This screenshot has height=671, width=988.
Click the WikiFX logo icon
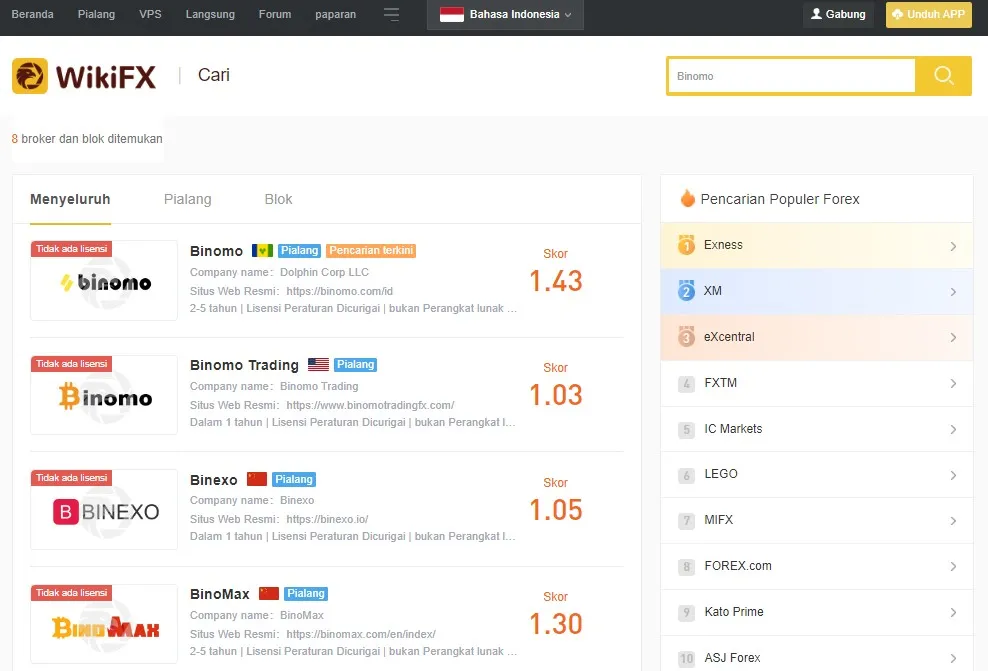tap(30, 76)
